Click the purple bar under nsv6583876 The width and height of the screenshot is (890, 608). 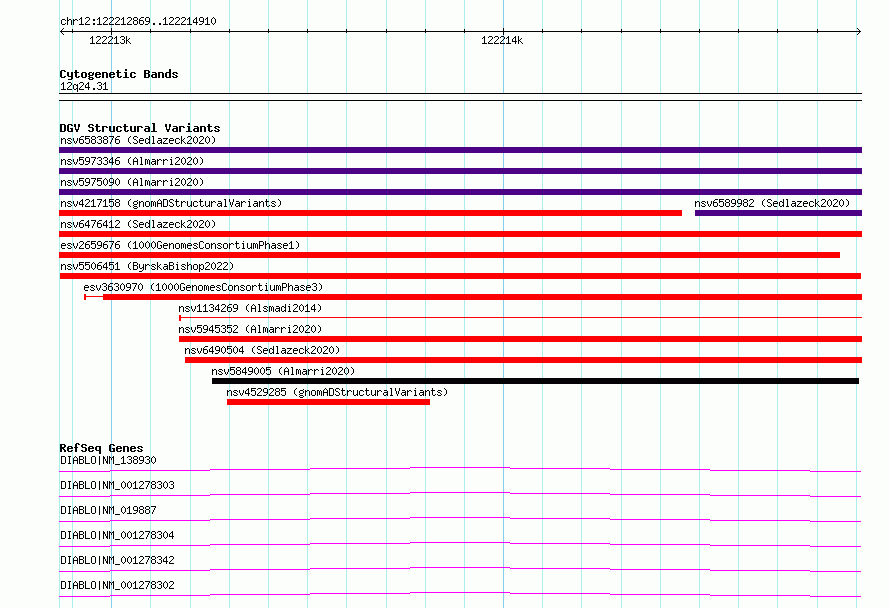point(460,150)
